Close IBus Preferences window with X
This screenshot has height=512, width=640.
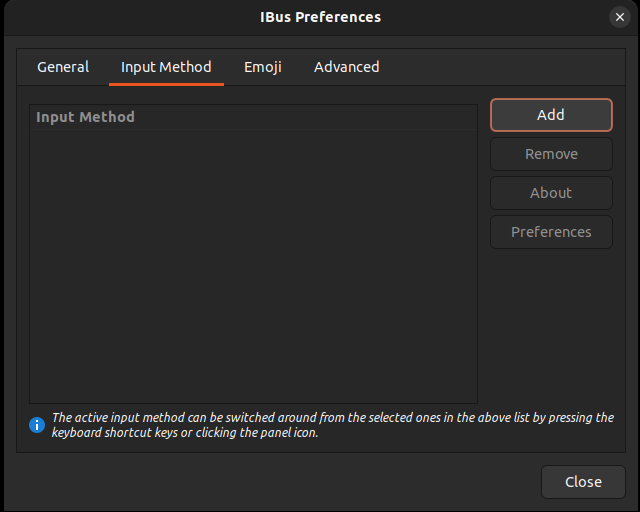(620, 17)
